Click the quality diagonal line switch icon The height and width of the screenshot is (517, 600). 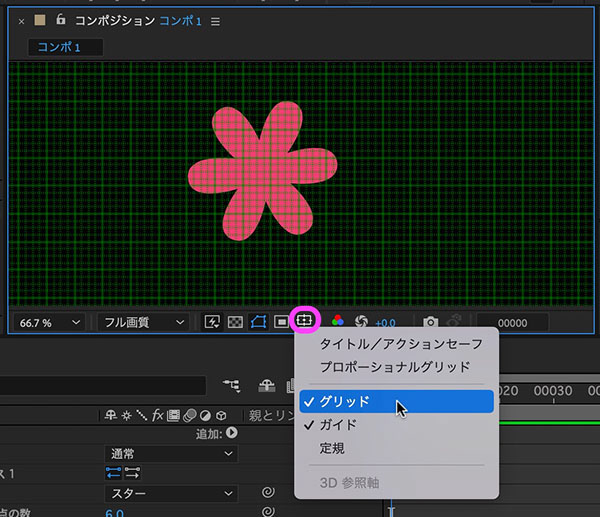point(142,415)
